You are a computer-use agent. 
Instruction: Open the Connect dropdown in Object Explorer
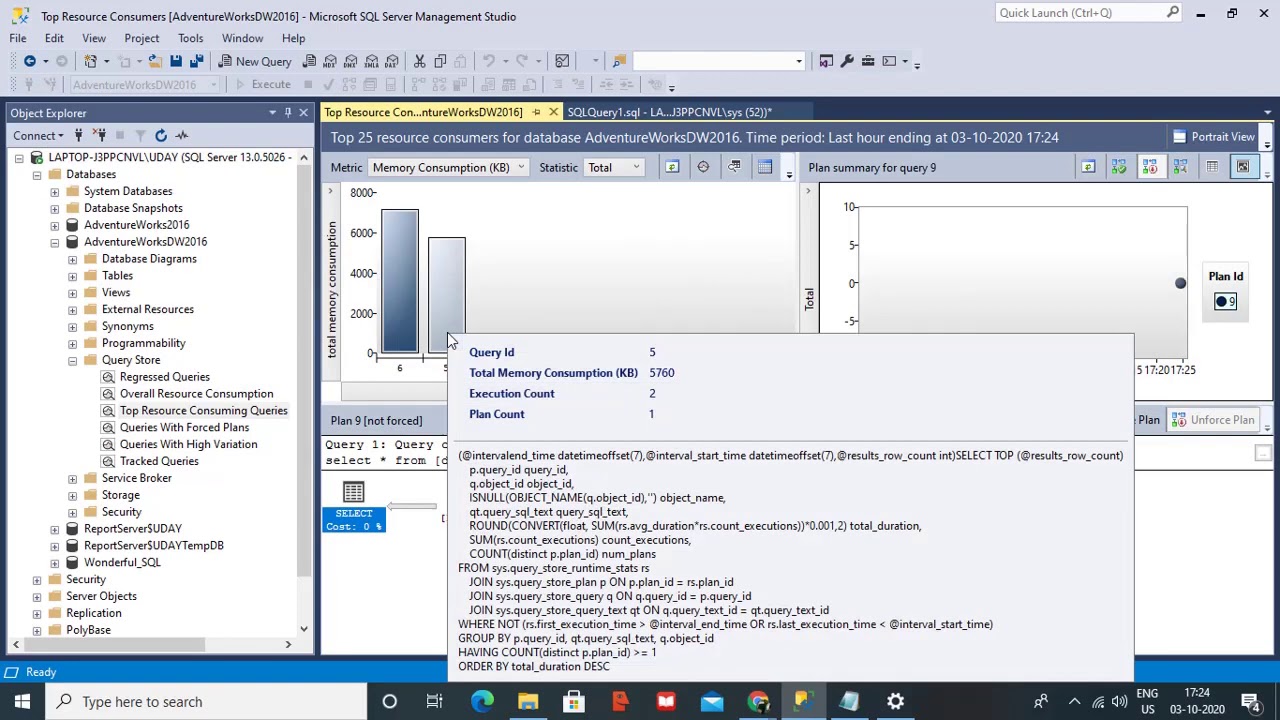(37, 135)
